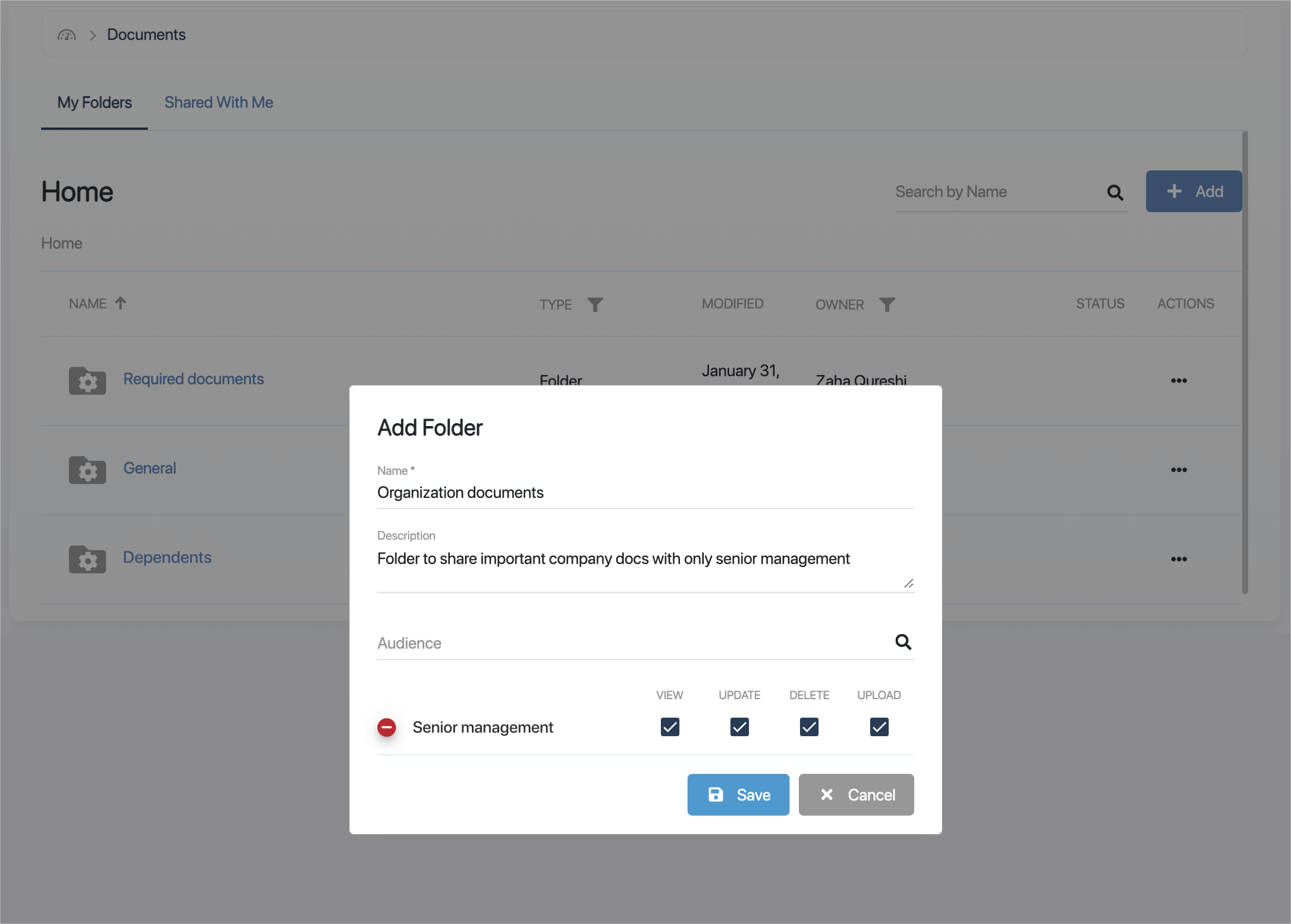Click the Senior management audience label
The height and width of the screenshot is (924, 1291).
[x=482, y=727]
